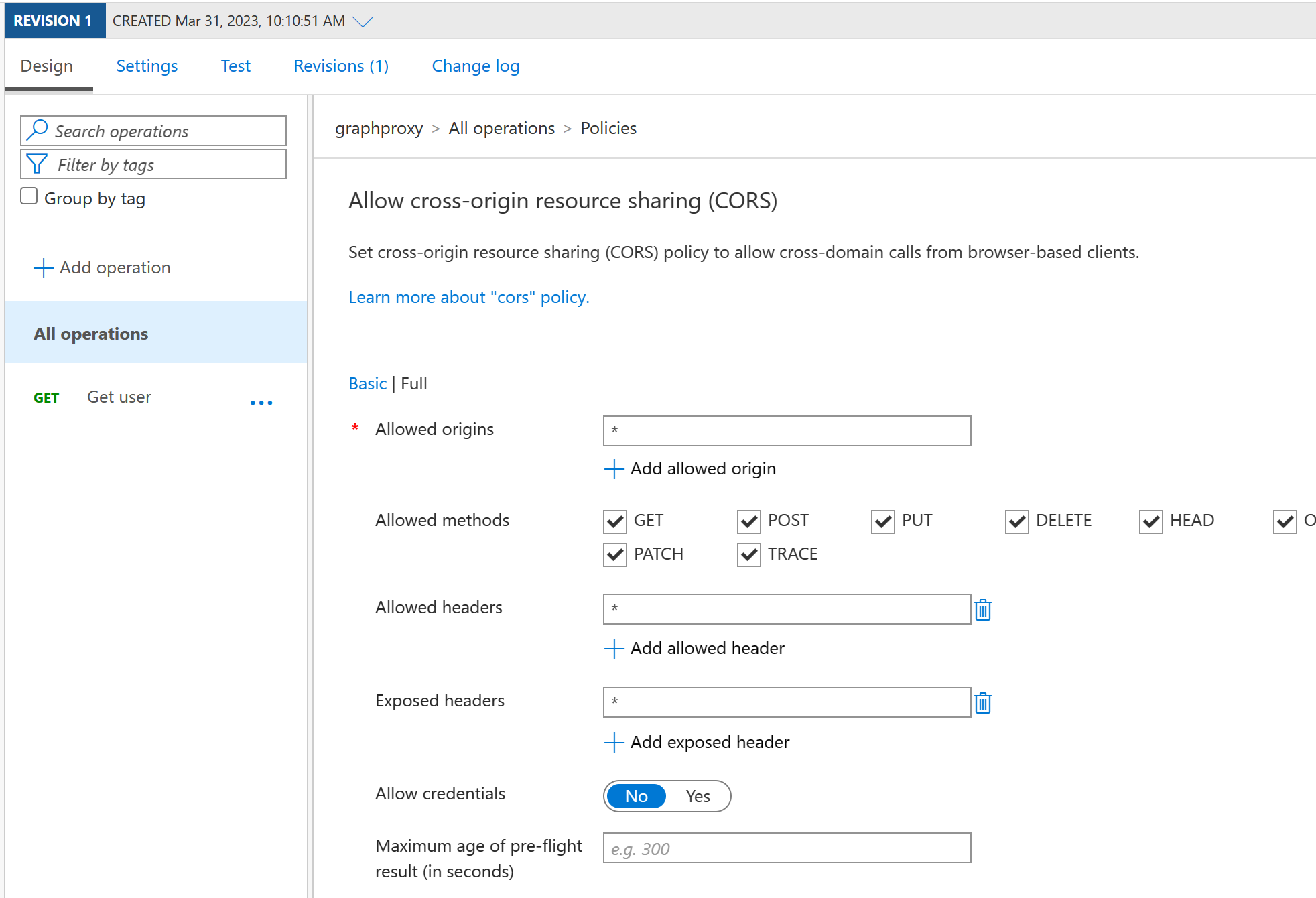Uncheck the DELETE method checkbox

(x=1016, y=521)
